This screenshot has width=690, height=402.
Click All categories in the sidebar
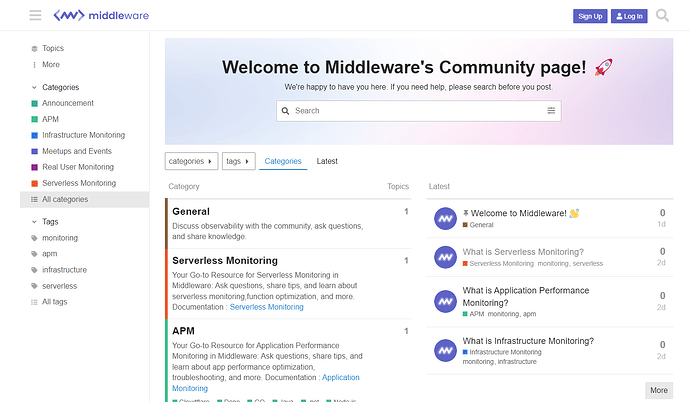[84, 199]
